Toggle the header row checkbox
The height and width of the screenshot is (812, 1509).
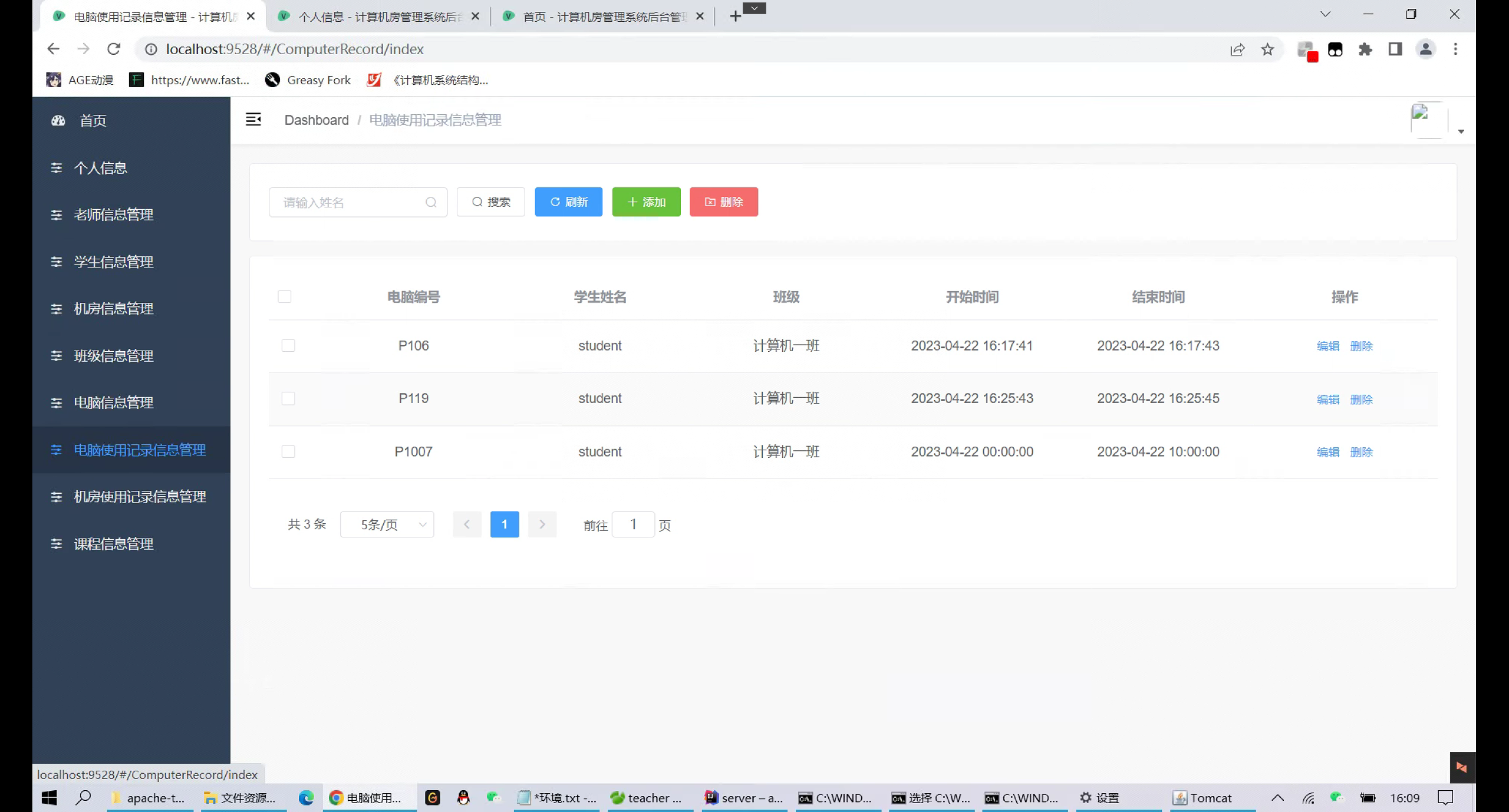[x=285, y=297]
